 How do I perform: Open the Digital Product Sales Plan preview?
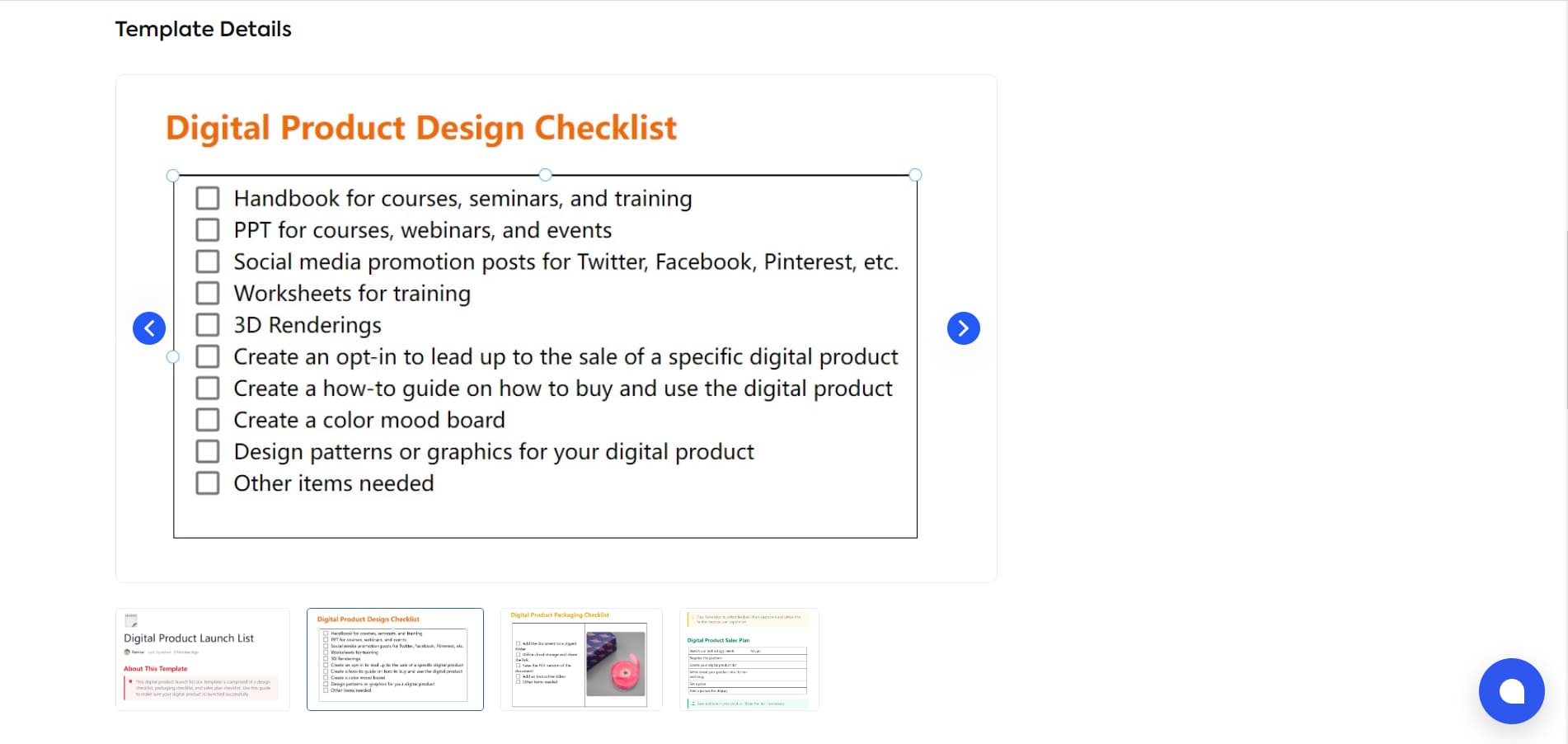pos(749,658)
